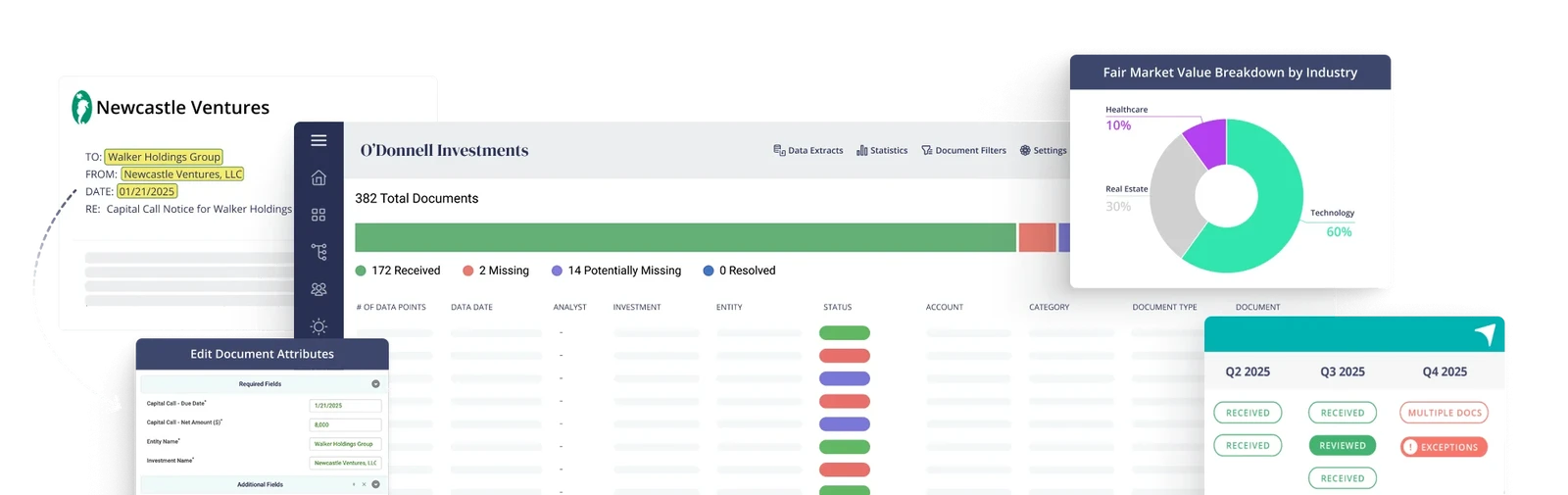This screenshot has height=495, width=1568.
Task: Click the gray Real Estate slice of donut chart
Action: pyautogui.click(x=1173, y=196)
